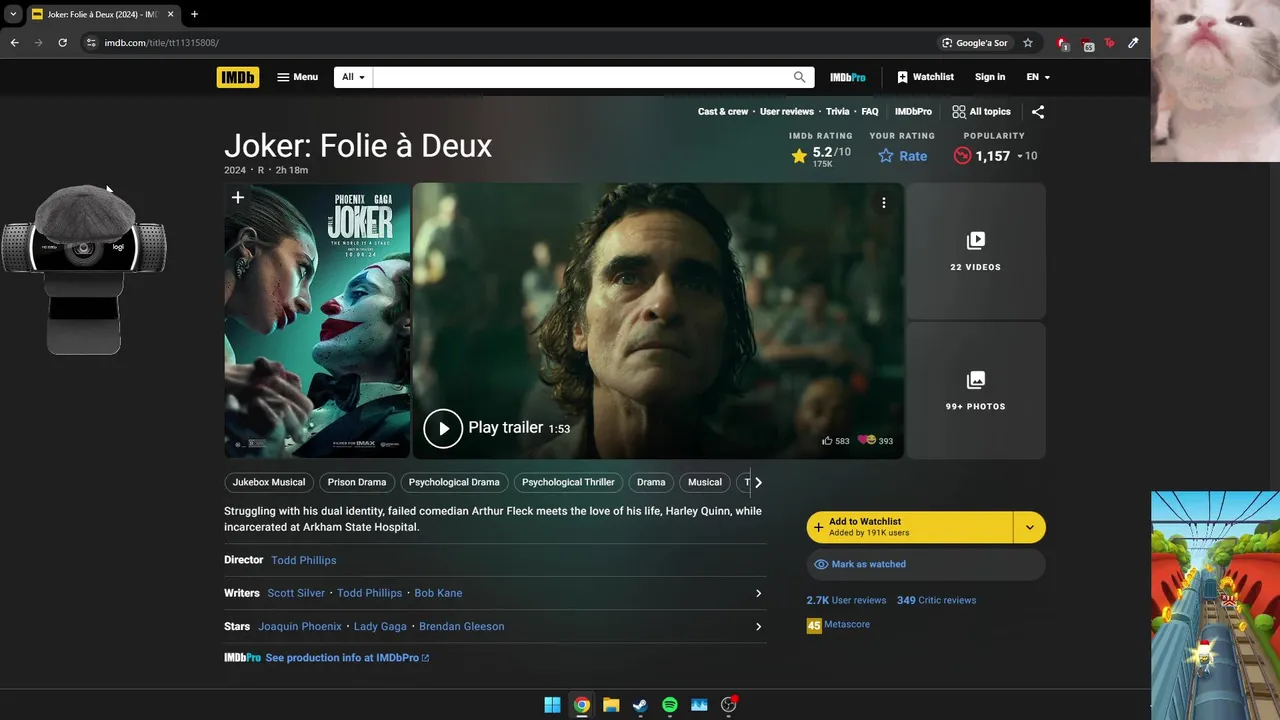Expand the Stars row chevron

coord(758,626)
